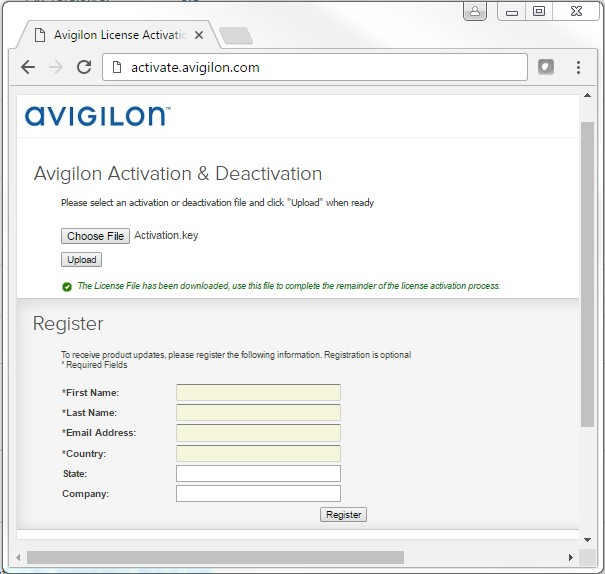Open the Chrome three-dot menu
The image size is (605, 574).
tap(578, 67)
